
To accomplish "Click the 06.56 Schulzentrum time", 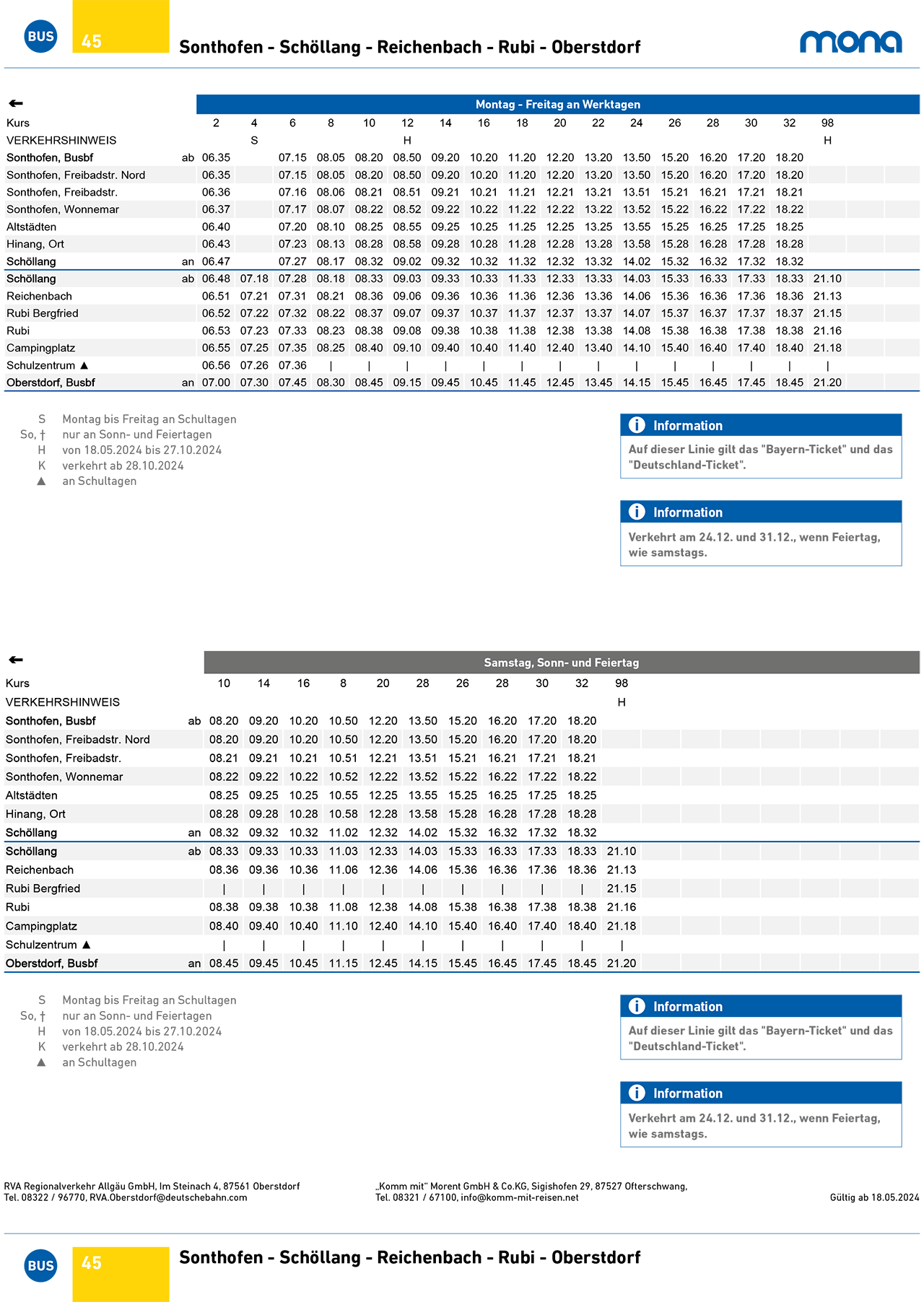I will click(216, 365).
